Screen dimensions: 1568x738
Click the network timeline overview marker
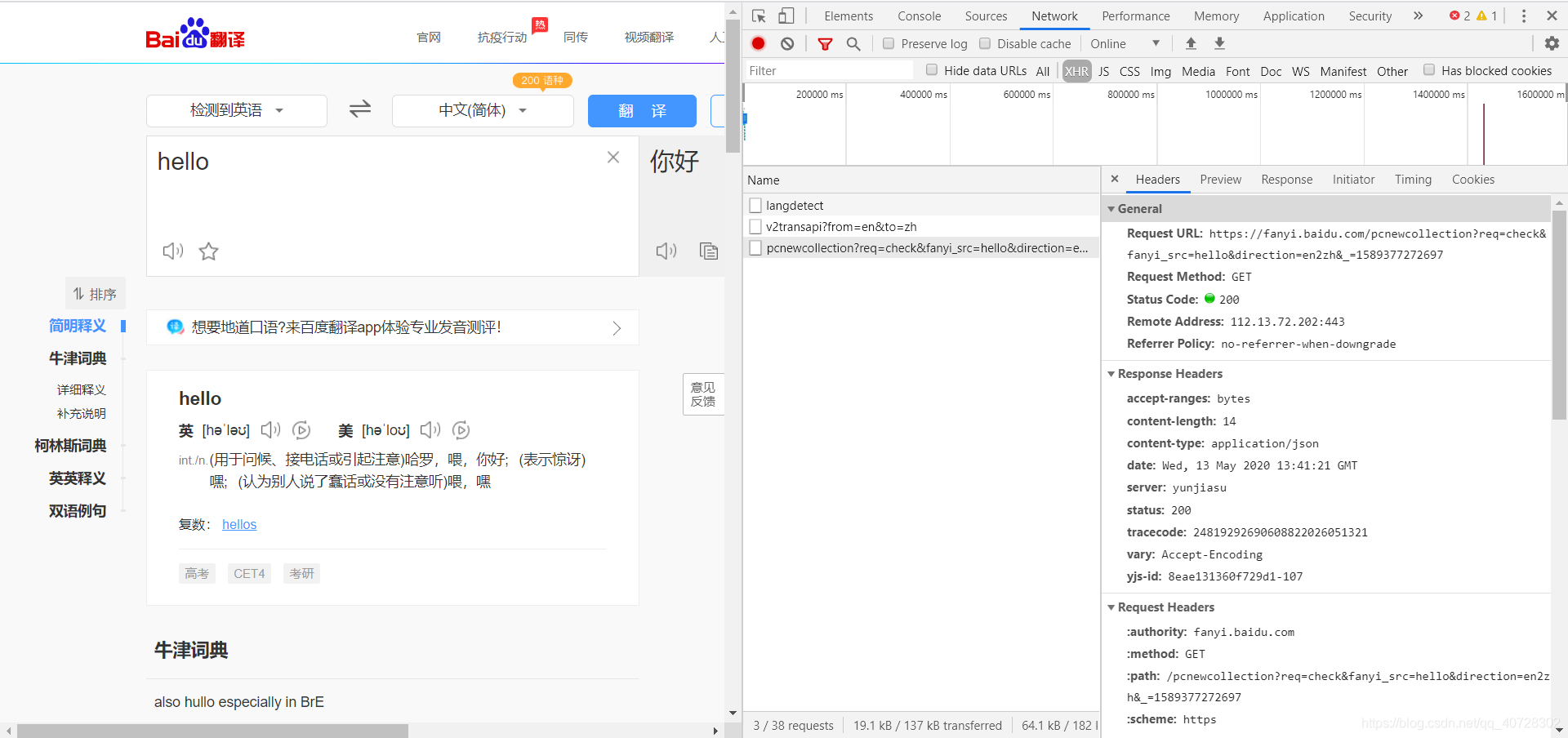click(1484, 133)
